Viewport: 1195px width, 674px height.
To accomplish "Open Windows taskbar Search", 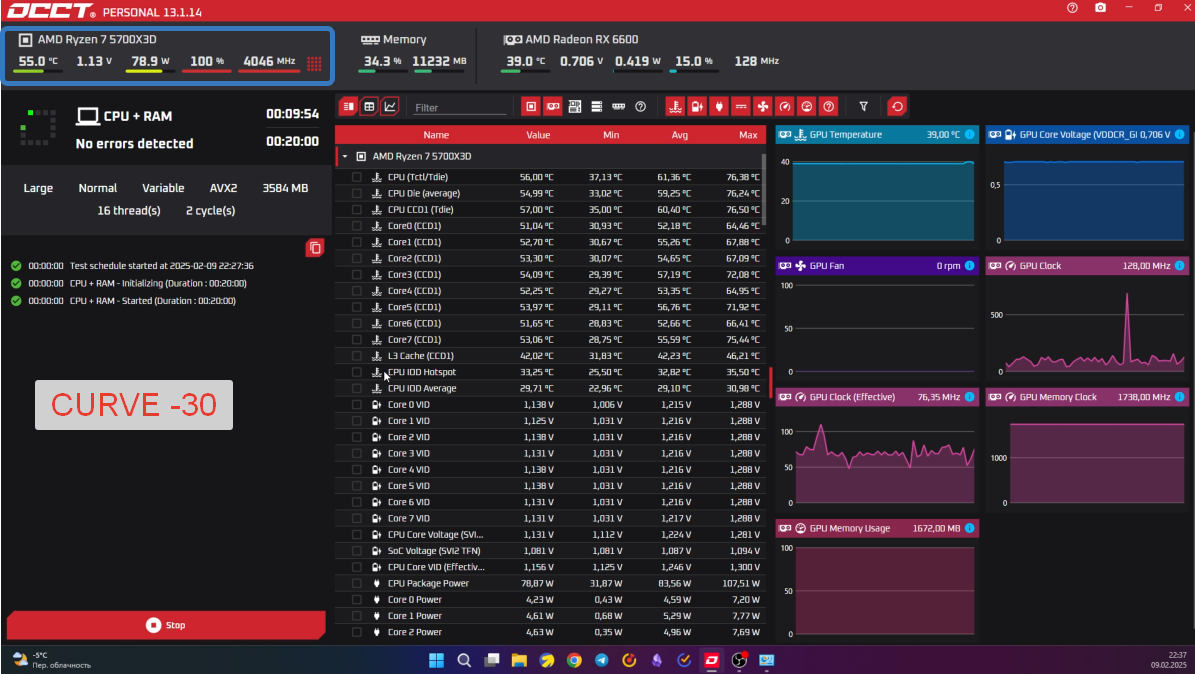I will pos(463,660).
